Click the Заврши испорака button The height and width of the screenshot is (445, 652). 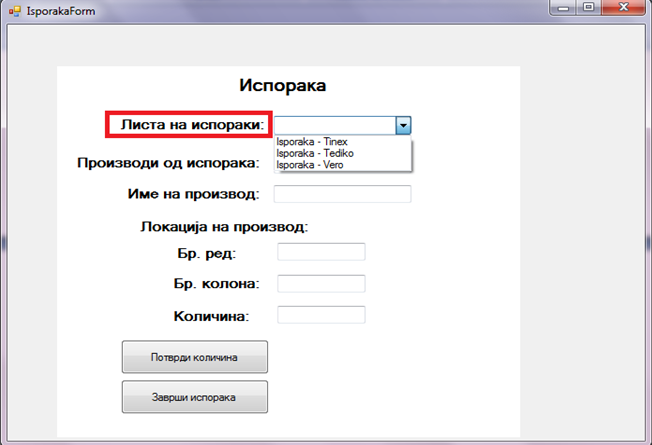[194, 397]
